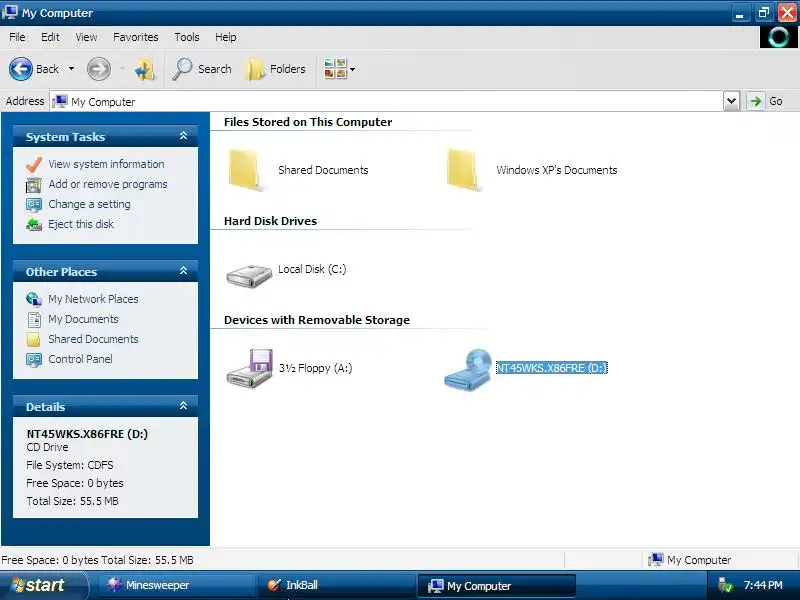Click the Add or remove programs icon
Viewport: 800px width, 600px height.
pos(34,185)
